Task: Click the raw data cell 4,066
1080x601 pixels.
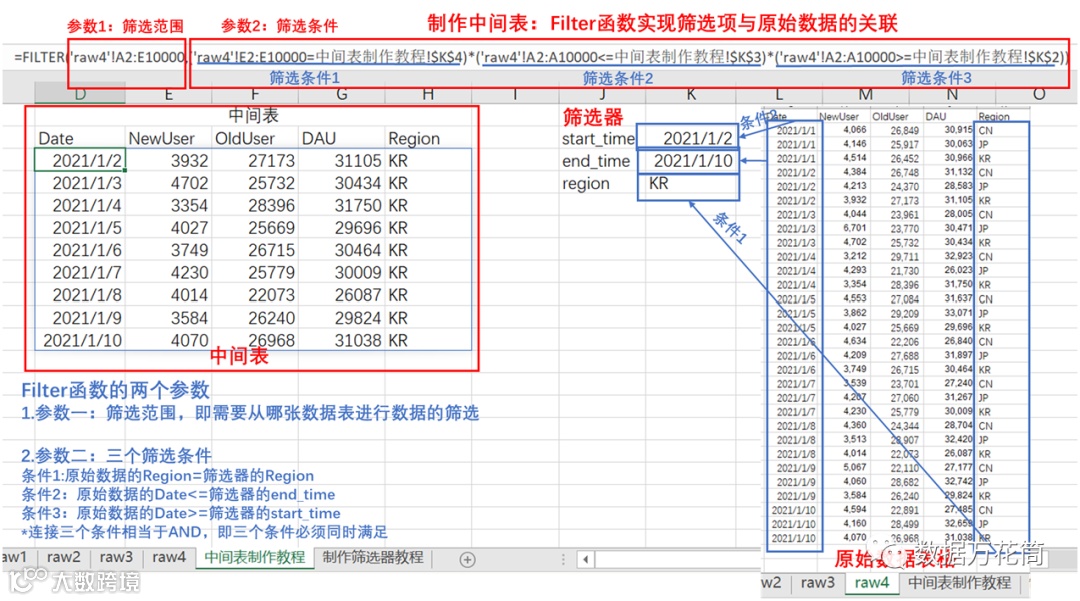Action: coord(854,129)
